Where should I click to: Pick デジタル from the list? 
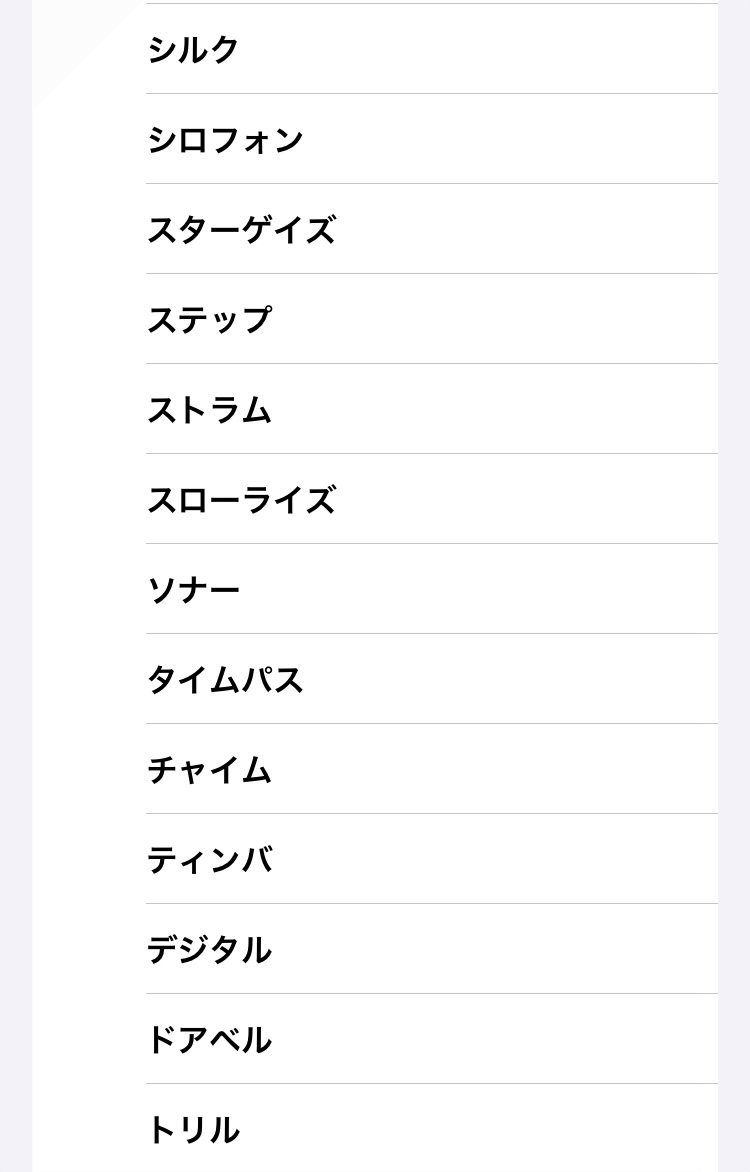[x=209, y=949]
